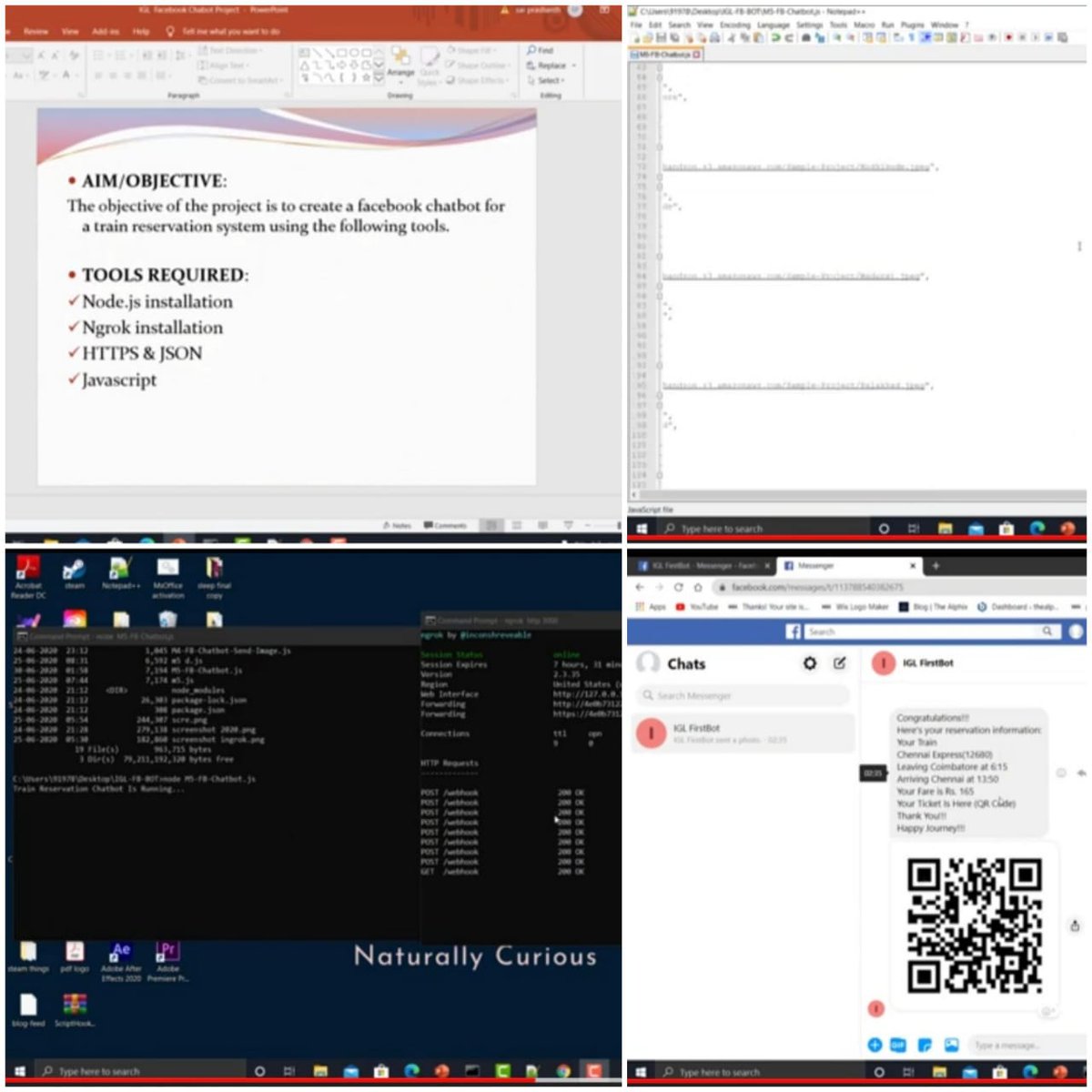Viewport: 1092px width, 1092px height.
Task: Click red Record Macro icon in Notepad++
Action: (1008, 38)
